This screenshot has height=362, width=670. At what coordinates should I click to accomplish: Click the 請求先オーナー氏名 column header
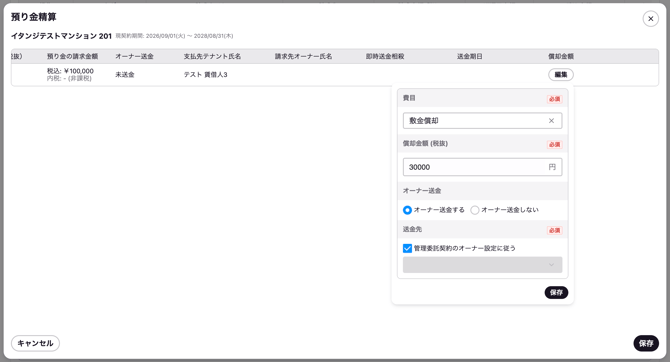(x=303, y=56)
